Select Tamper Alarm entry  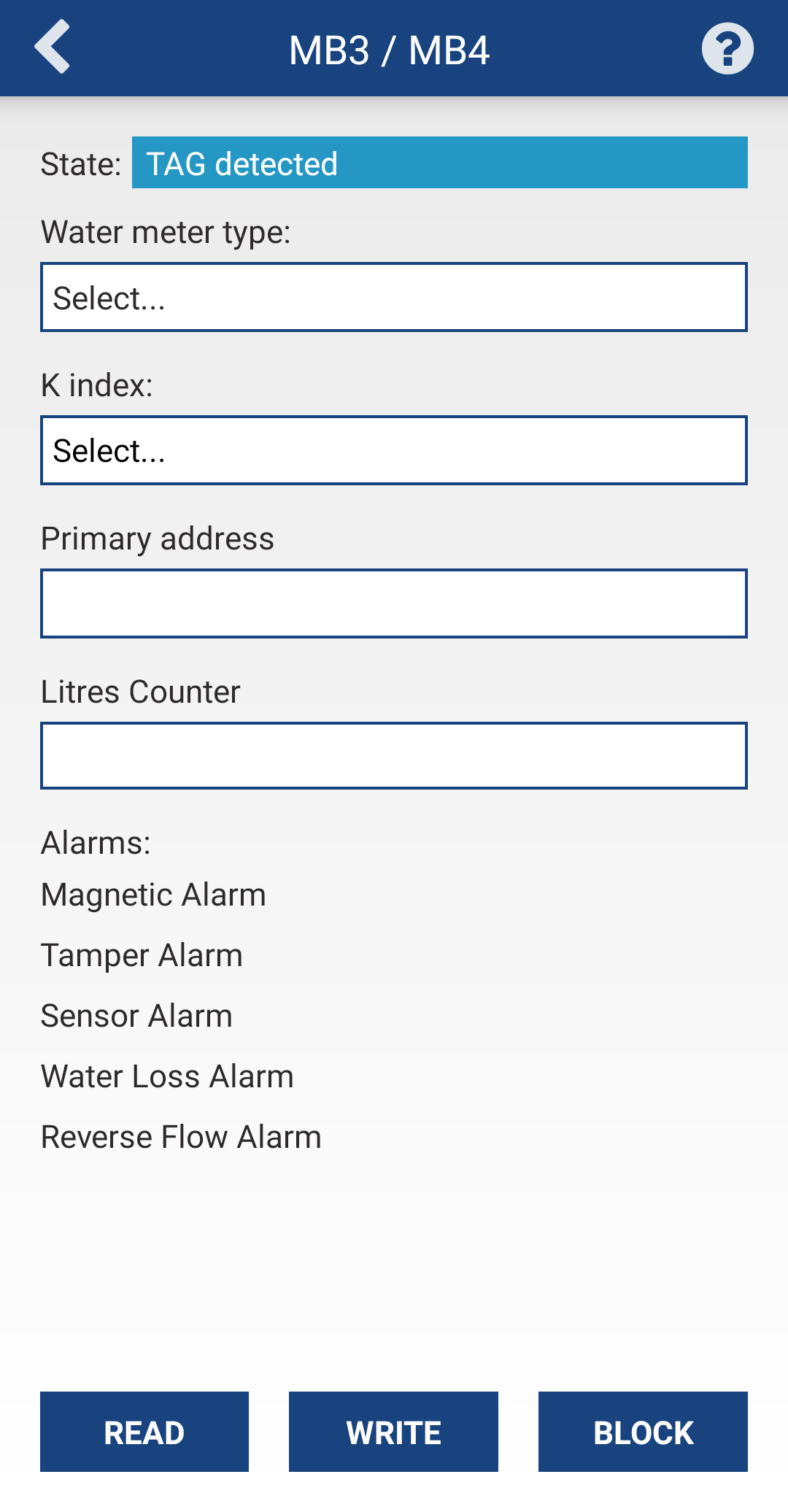142,955
